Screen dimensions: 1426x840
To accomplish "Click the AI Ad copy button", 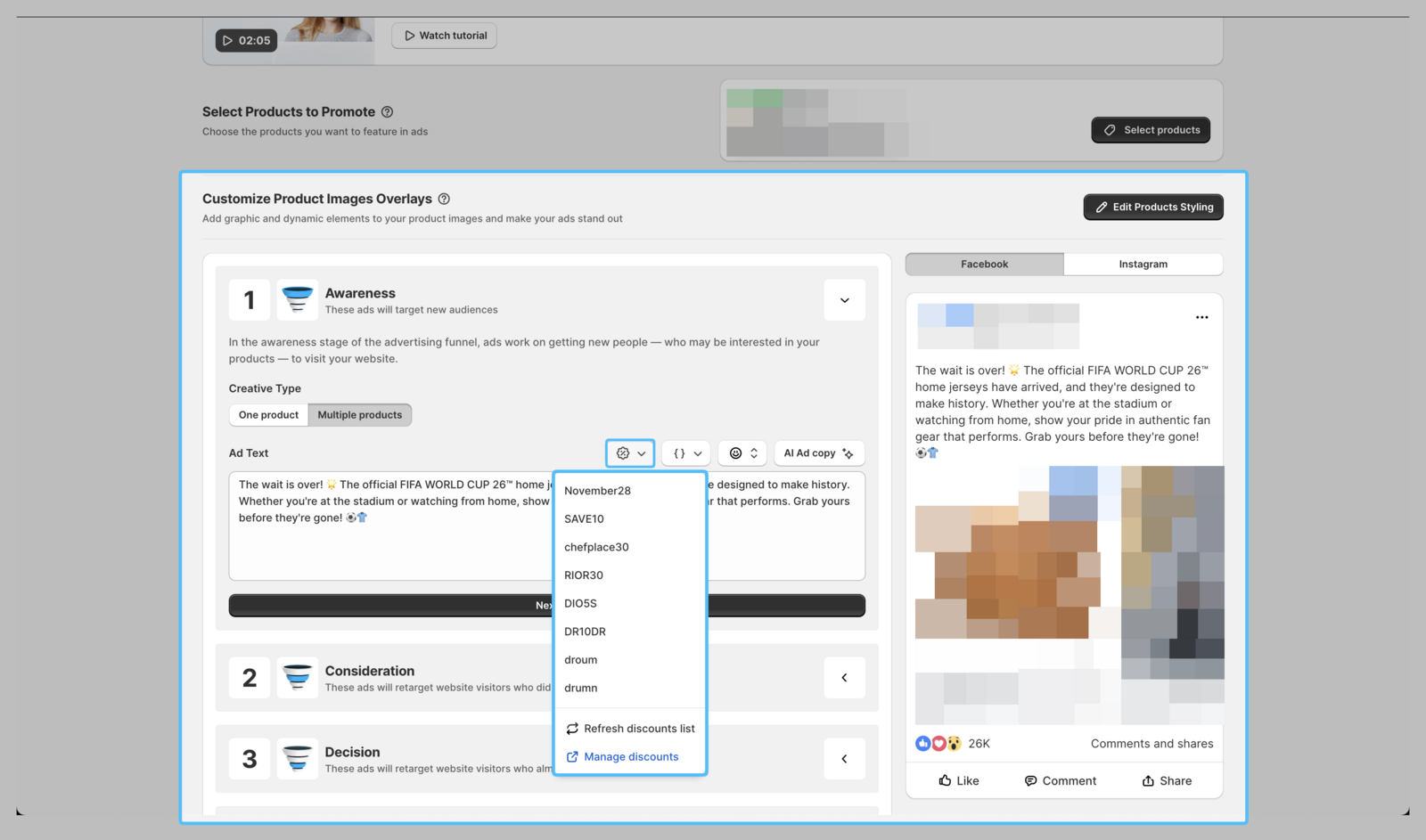I will (x=818, y=453).
